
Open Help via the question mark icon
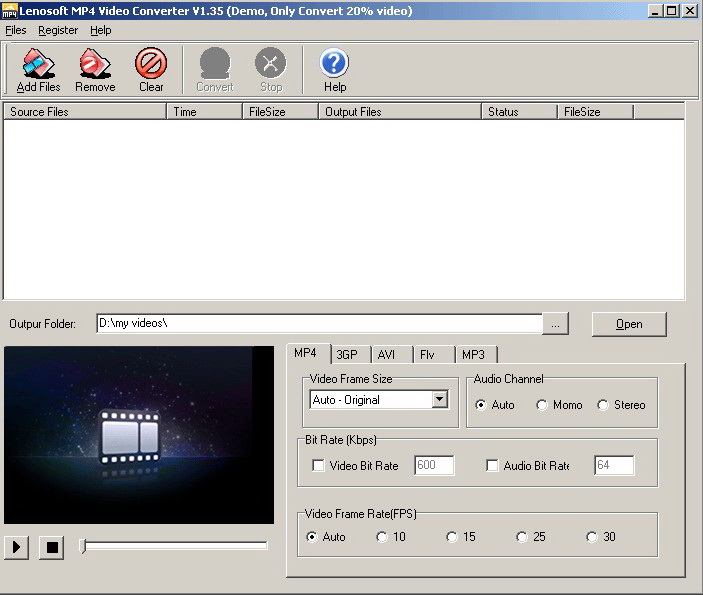point(334,64)
